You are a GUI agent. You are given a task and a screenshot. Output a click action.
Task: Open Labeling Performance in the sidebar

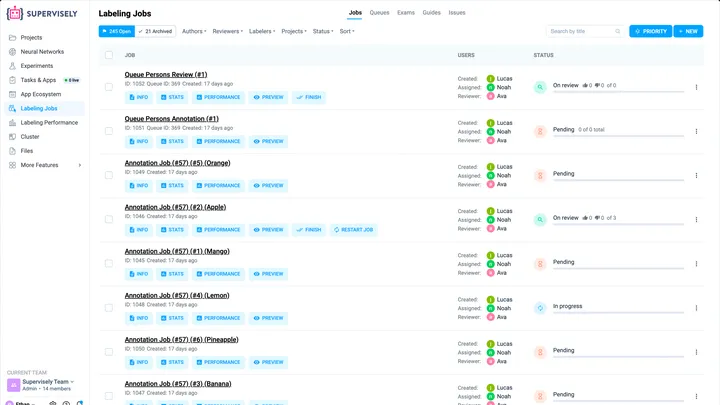click(49, 123)
